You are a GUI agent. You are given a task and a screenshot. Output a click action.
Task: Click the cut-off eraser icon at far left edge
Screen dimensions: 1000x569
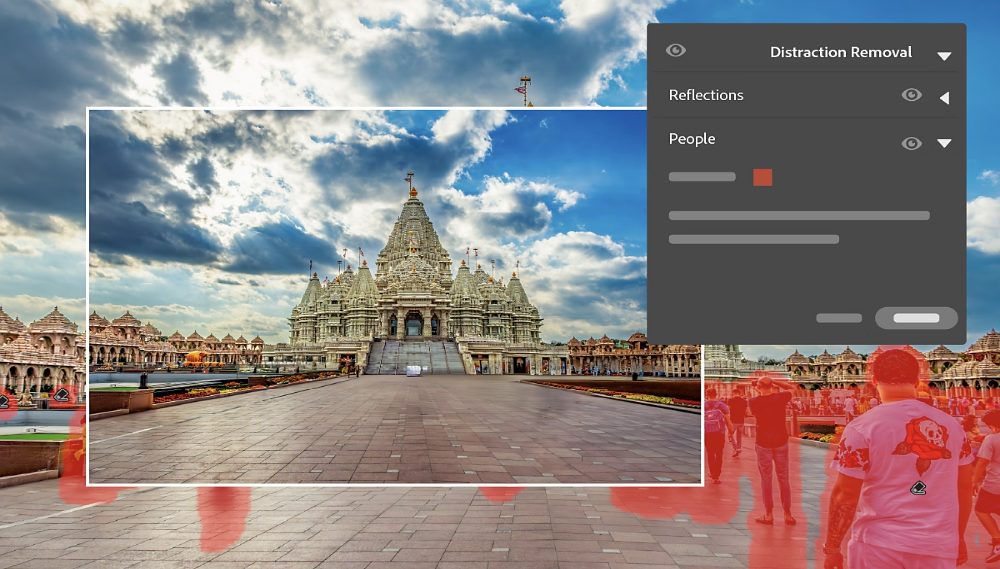pyautogui.click(x=3, y=402)
